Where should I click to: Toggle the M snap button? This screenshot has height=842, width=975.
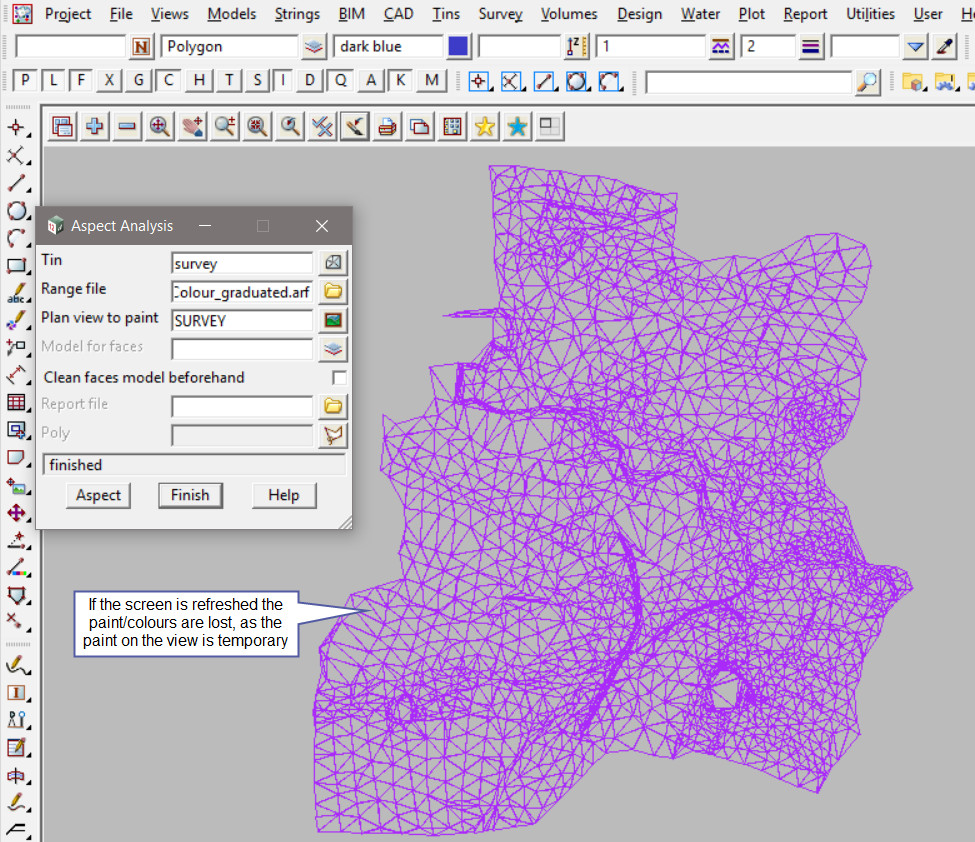point(431,81)
